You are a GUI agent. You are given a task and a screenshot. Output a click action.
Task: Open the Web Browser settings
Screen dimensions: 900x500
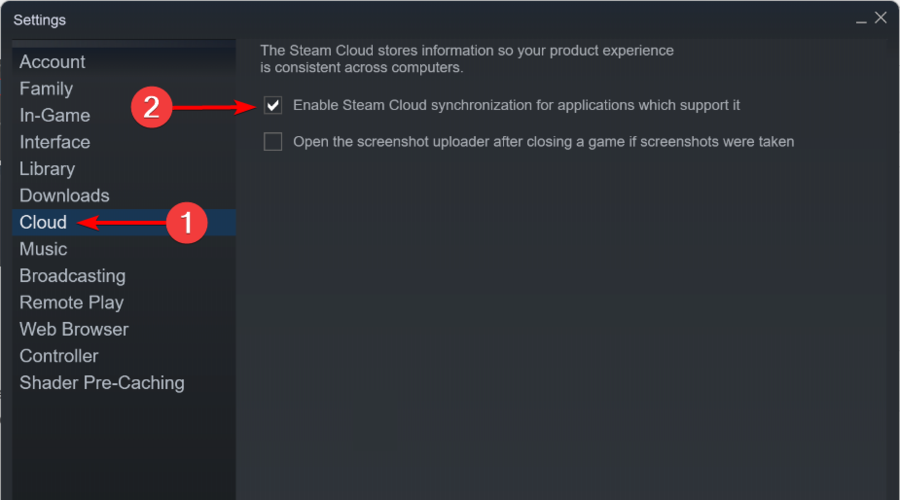(74, 330)
